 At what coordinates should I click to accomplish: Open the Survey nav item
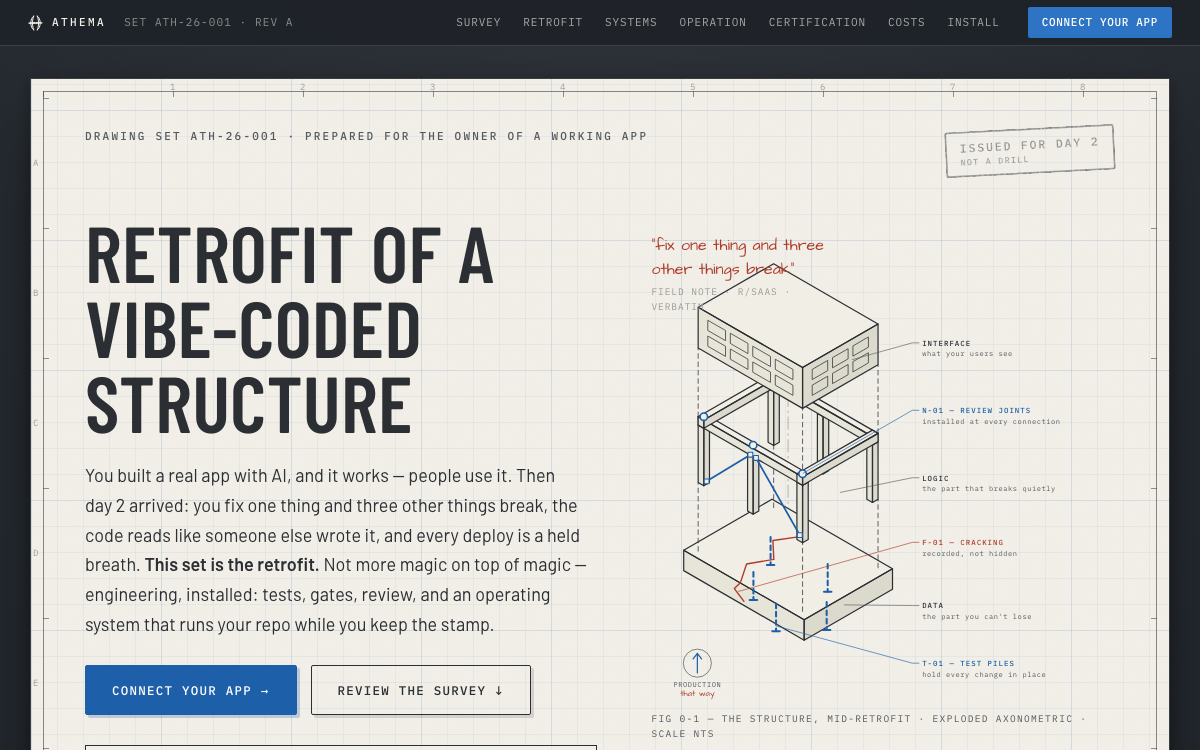click(478, 22)
